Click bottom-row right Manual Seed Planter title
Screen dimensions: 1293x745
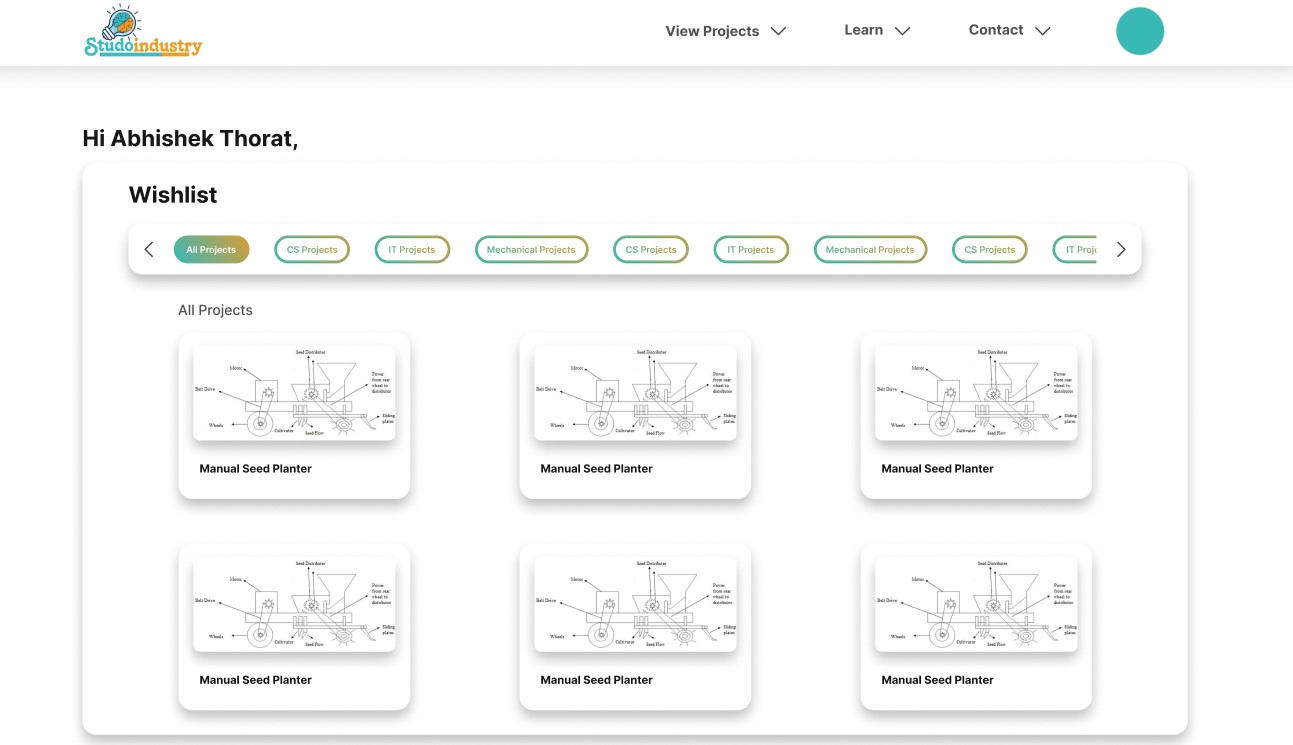pos(937,680)
